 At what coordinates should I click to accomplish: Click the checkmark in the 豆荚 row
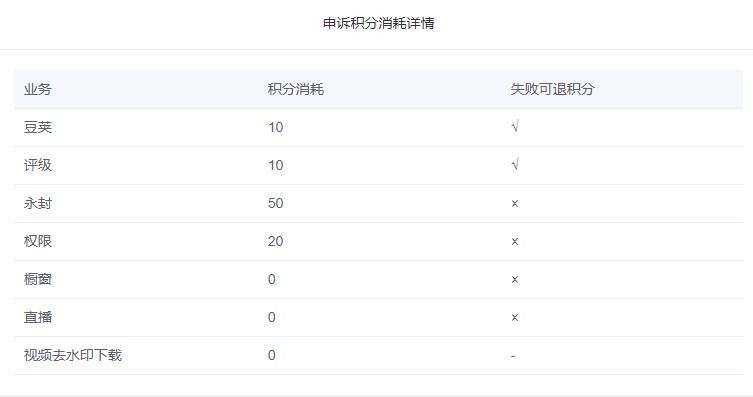point(515,127)
